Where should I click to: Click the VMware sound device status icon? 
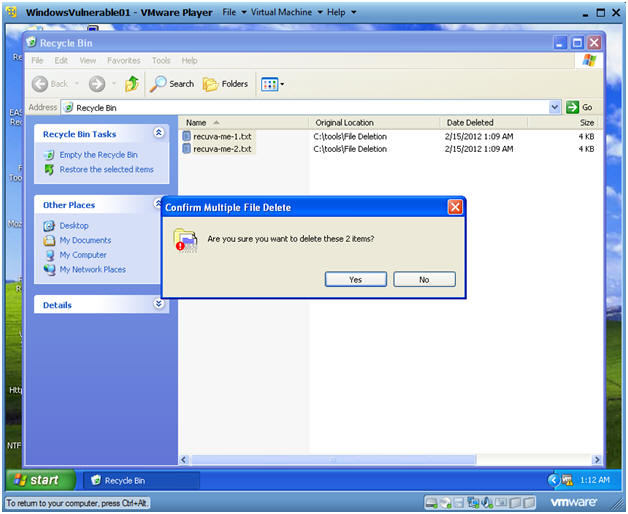(x=487, y=502)
